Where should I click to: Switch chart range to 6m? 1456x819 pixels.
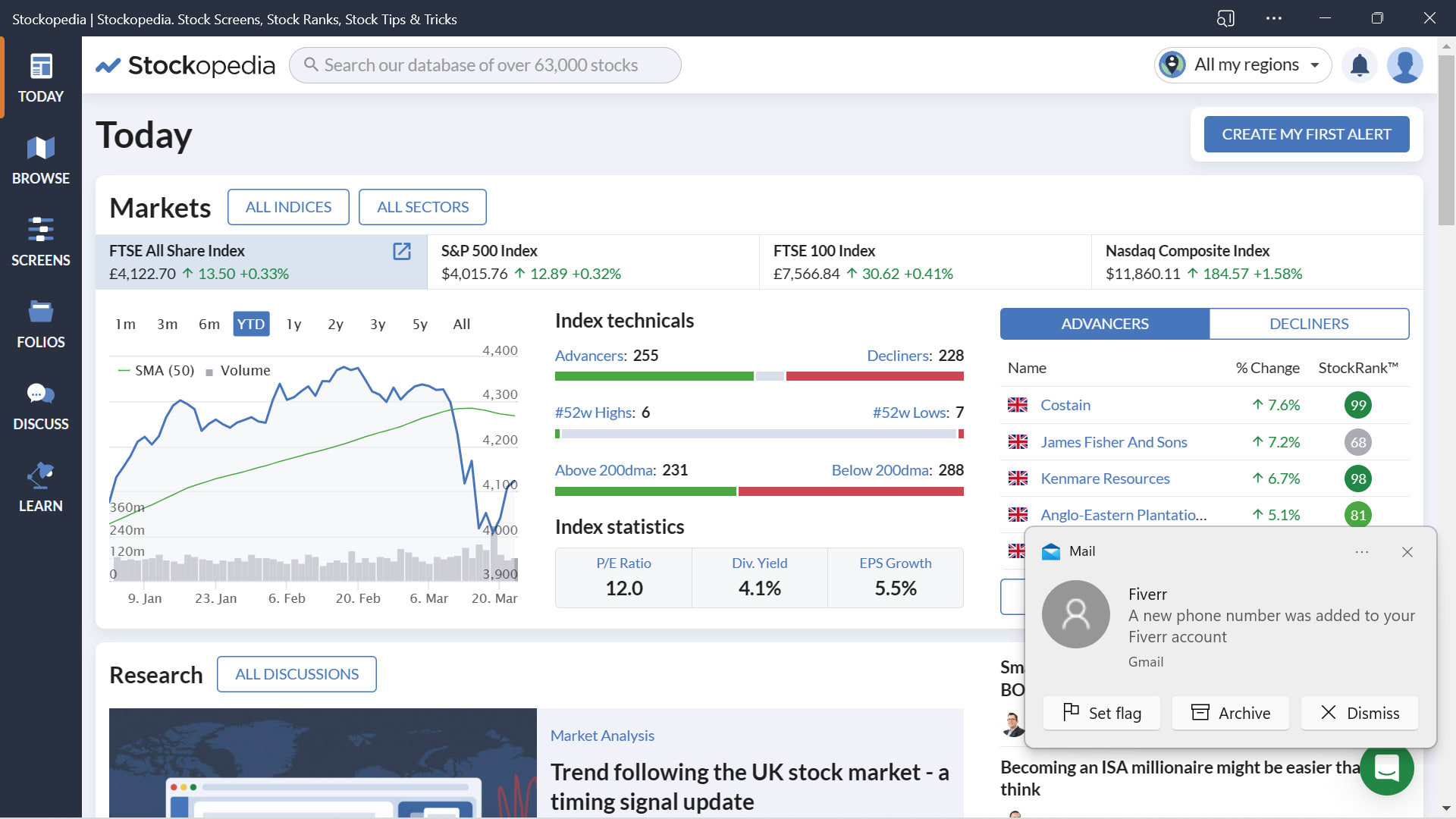click(209, 325)
